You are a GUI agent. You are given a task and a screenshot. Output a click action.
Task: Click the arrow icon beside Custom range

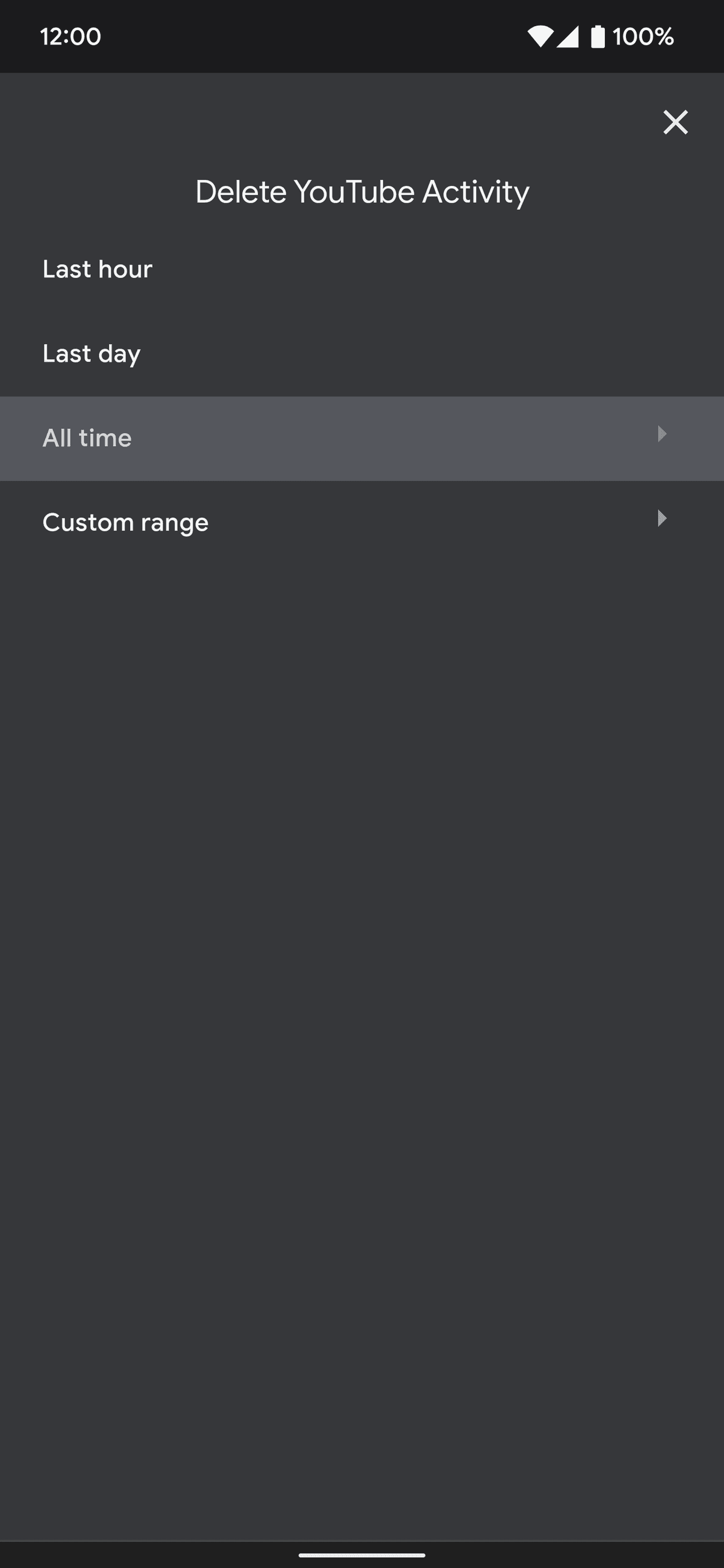[x=662, y=518]
